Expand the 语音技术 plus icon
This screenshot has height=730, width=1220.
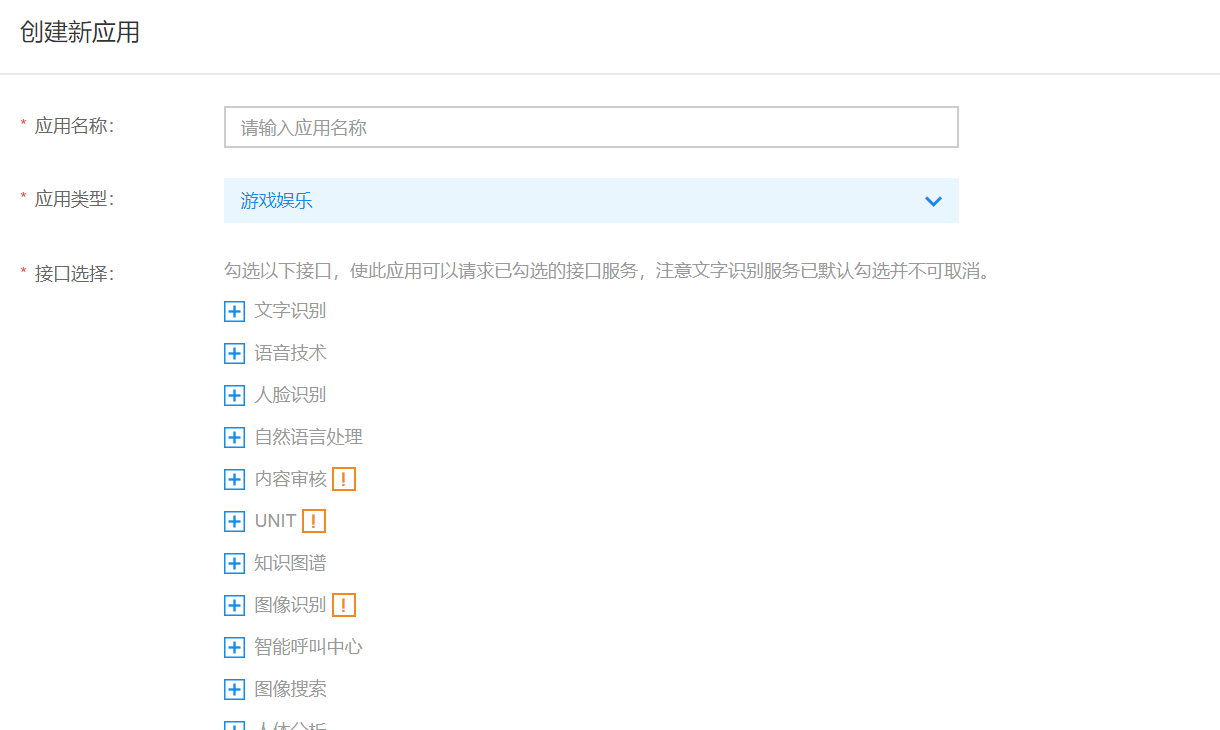tap(234, 353)
